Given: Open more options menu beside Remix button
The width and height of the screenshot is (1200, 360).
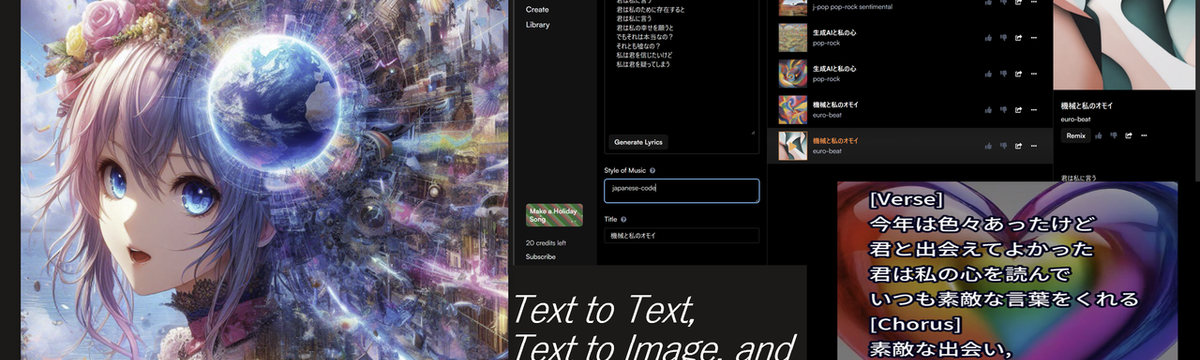Looking at the screenshot, I should pos(1143,135).
